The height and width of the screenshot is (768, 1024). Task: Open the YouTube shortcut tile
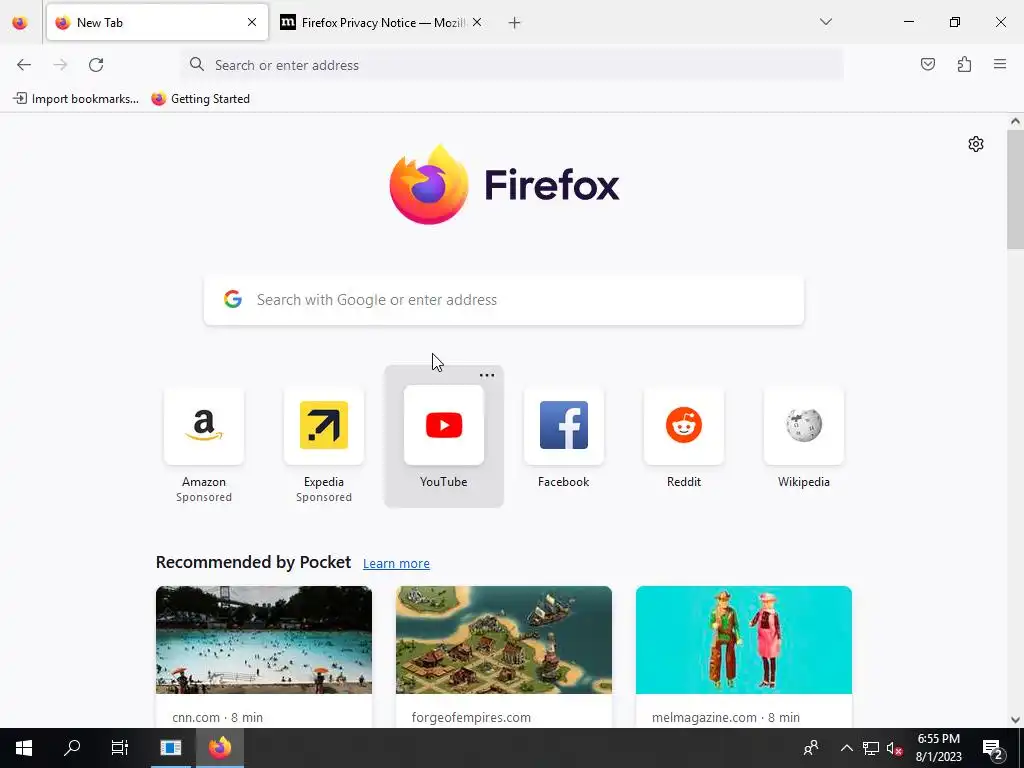[443, 436]
